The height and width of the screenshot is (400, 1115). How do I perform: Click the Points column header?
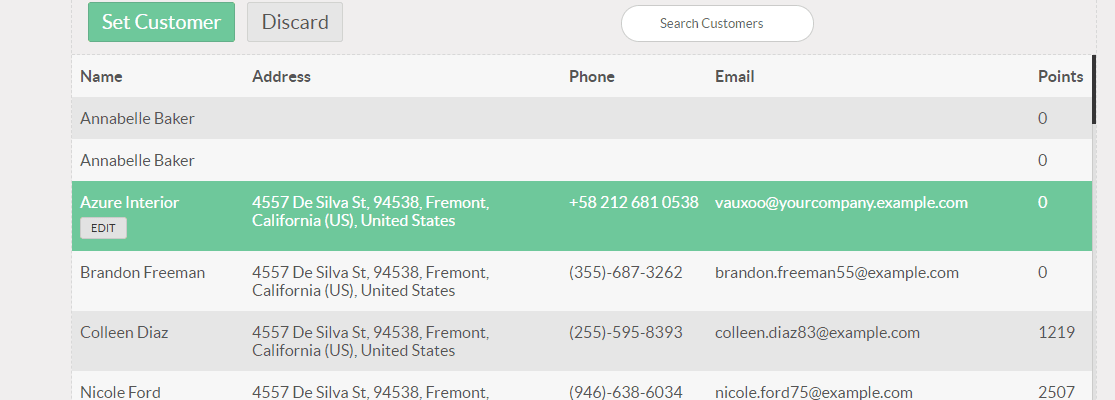[1060, 76]
